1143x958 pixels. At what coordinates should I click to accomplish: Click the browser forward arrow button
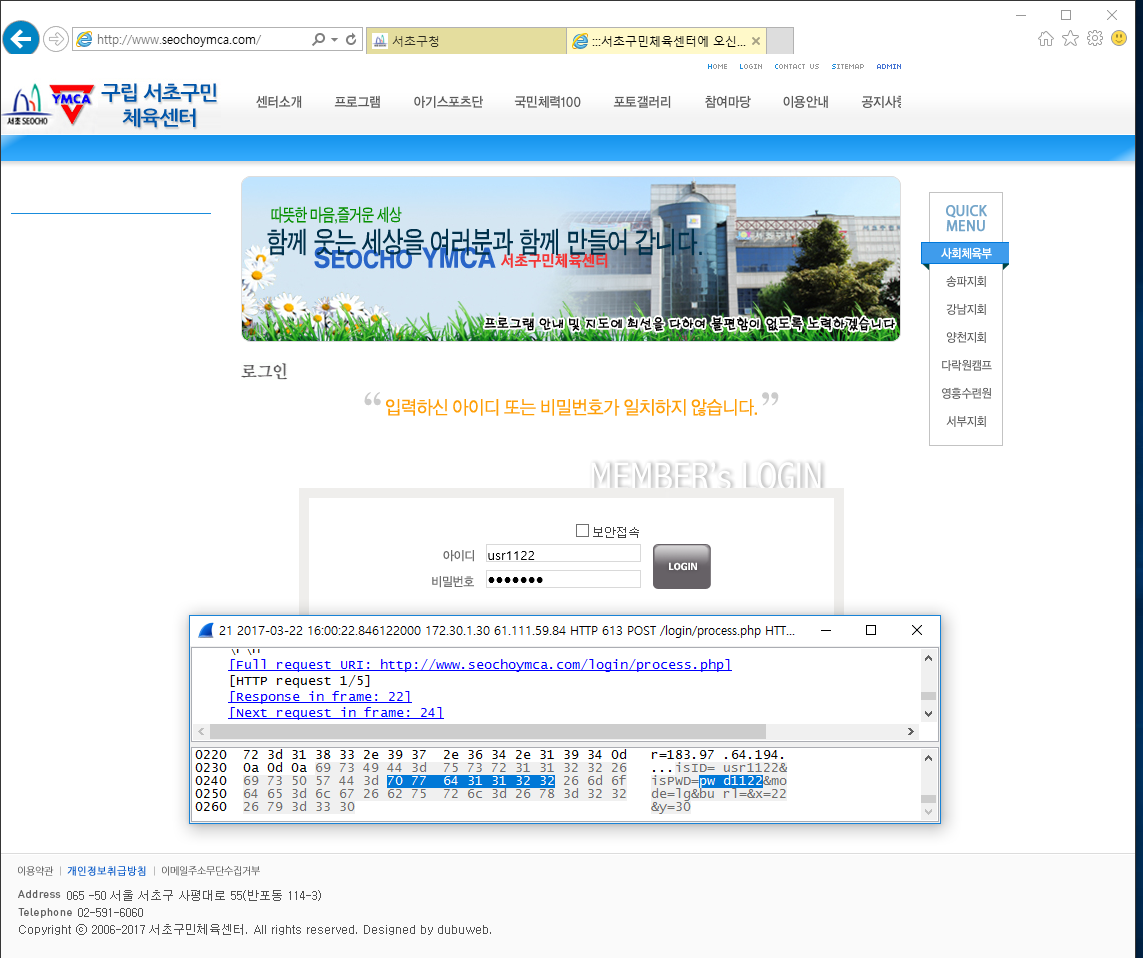point(55,39)
